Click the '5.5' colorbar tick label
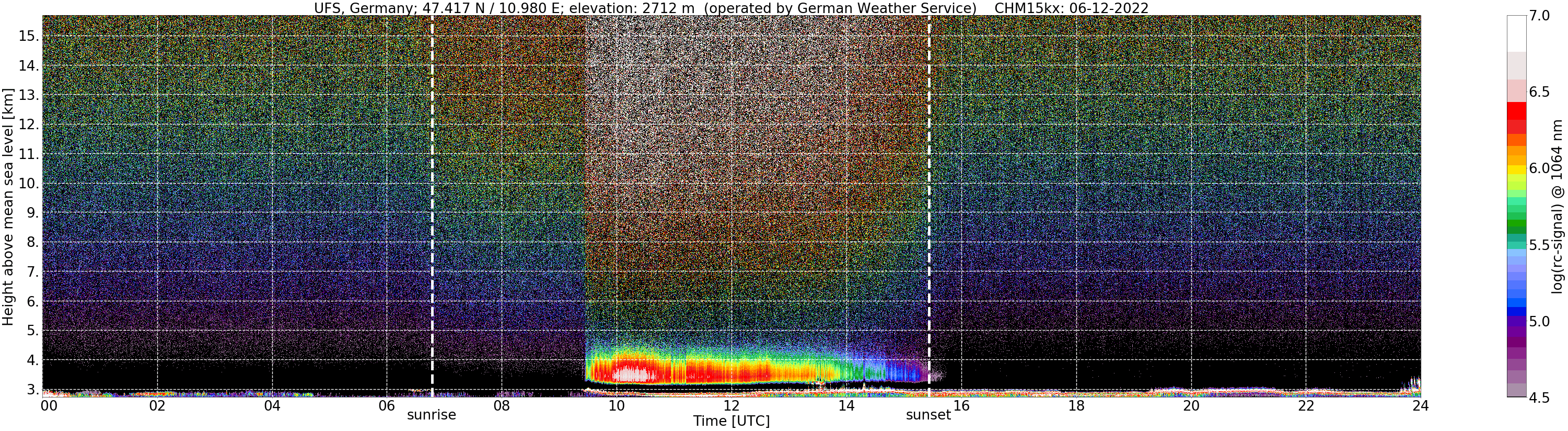1568x431 pixels. 1540,244
